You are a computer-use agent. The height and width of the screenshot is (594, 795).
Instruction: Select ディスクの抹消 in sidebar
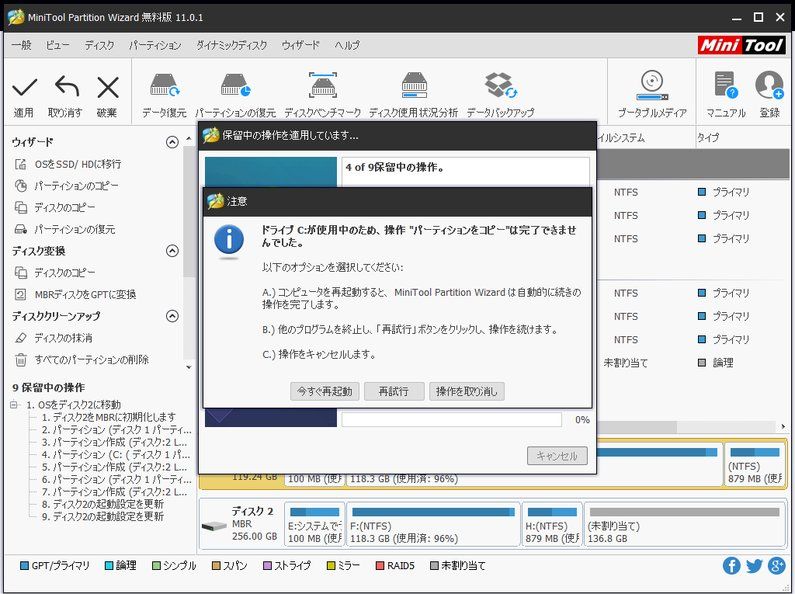pos(63,338)
